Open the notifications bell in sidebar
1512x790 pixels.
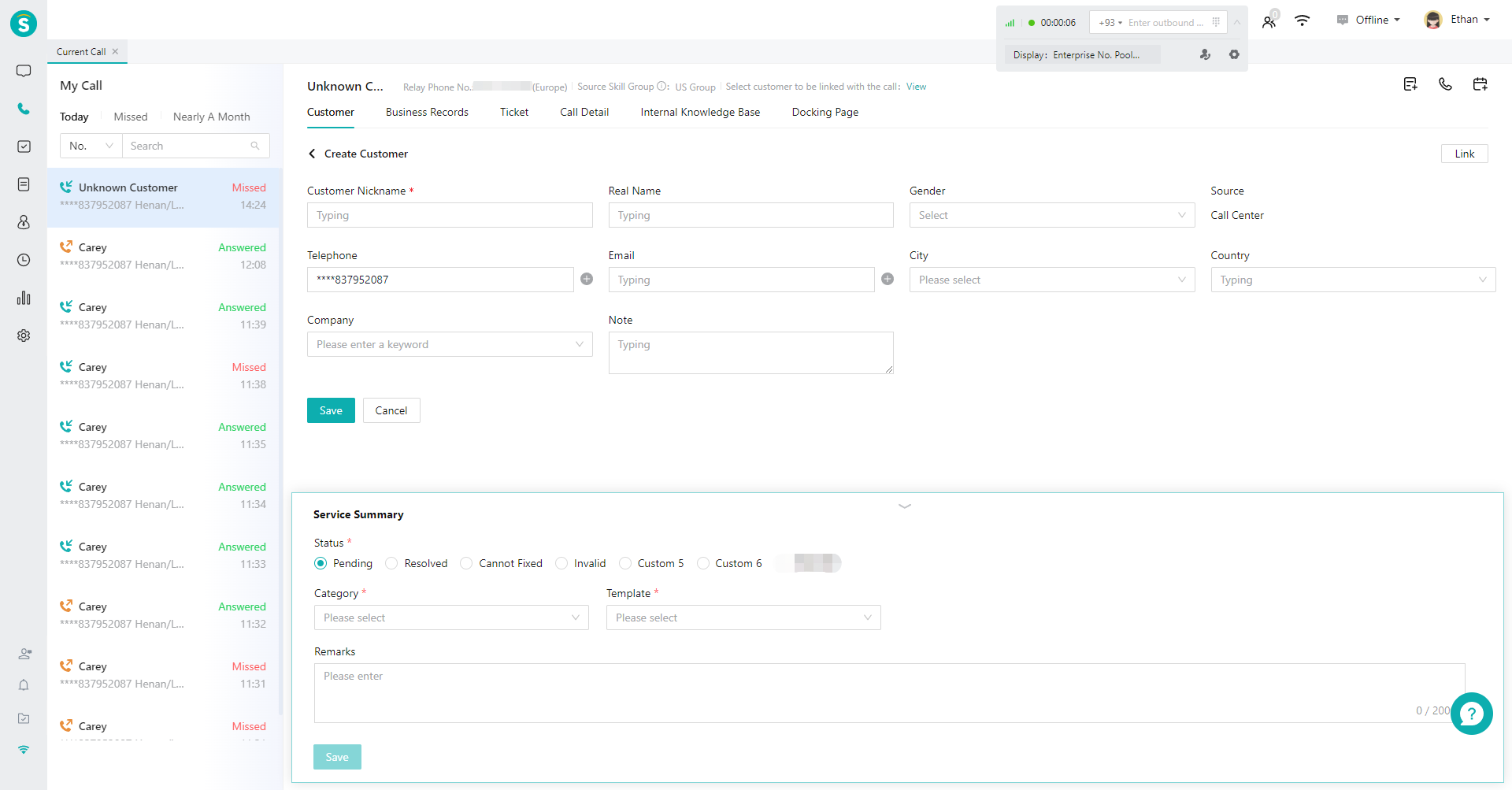[24, 685]
